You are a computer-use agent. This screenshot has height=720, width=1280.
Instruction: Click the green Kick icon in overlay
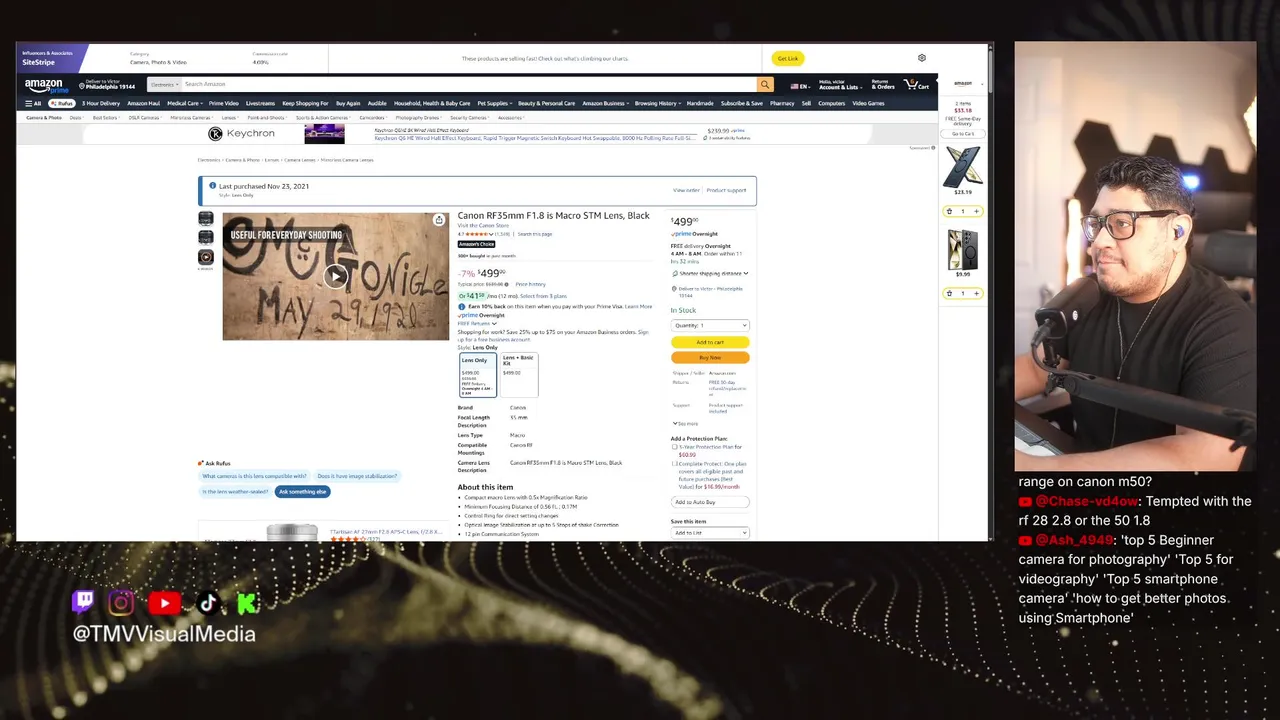point(247,602)
